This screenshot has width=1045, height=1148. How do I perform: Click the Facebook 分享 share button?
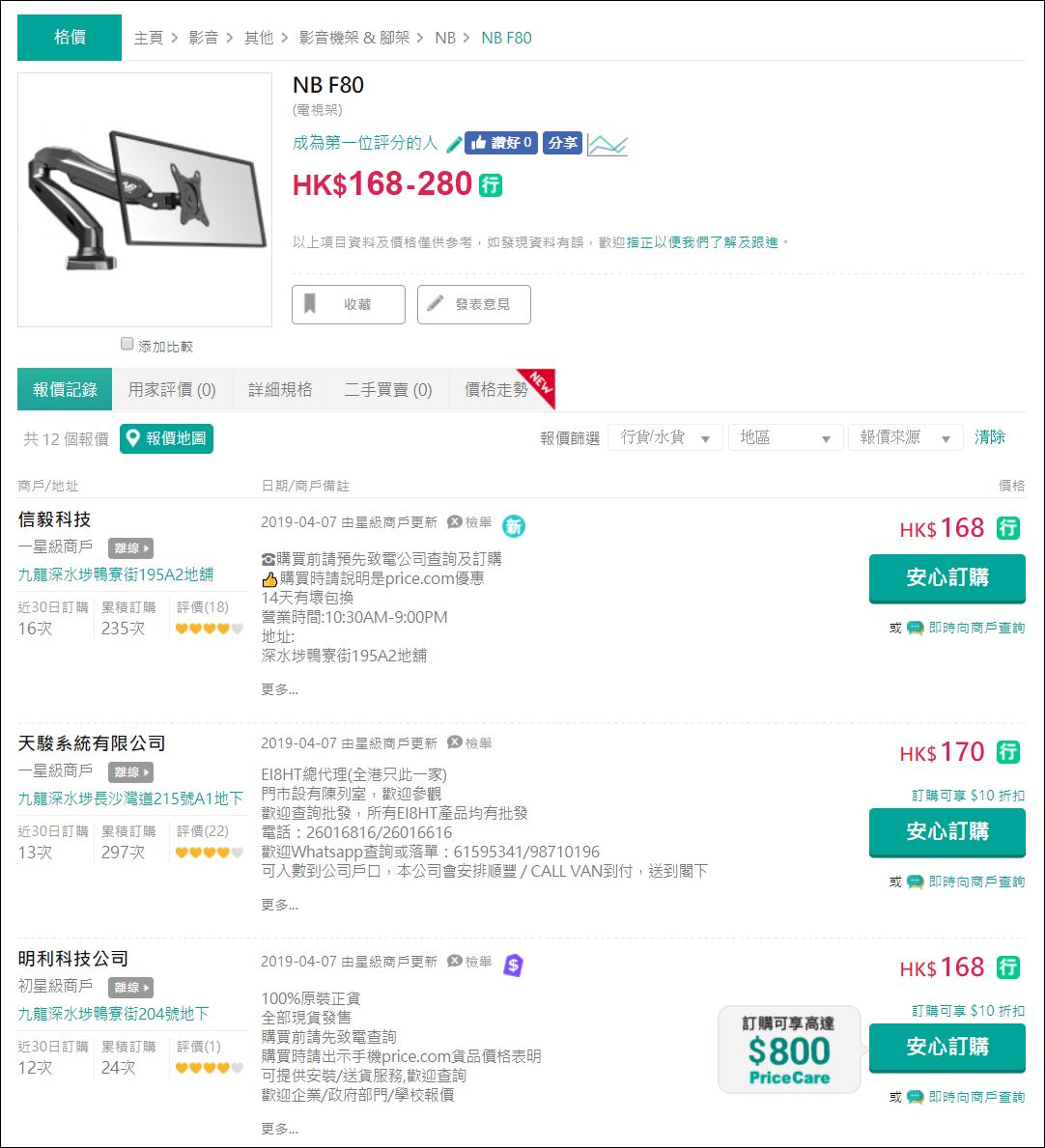[x=562, y=143]
